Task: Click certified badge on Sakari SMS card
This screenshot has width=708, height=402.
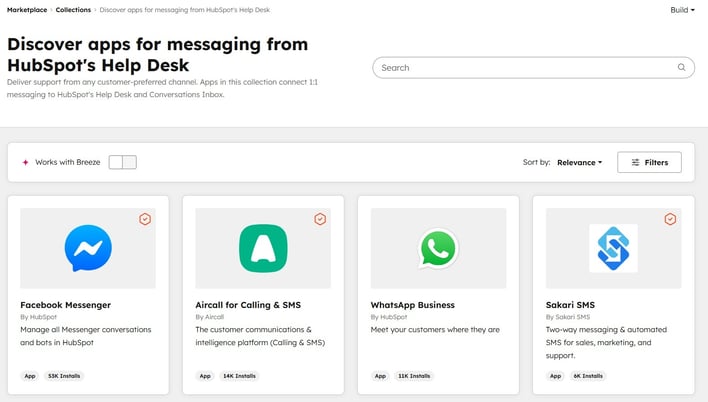Action: pyautogui.click(x=670, y=219)
